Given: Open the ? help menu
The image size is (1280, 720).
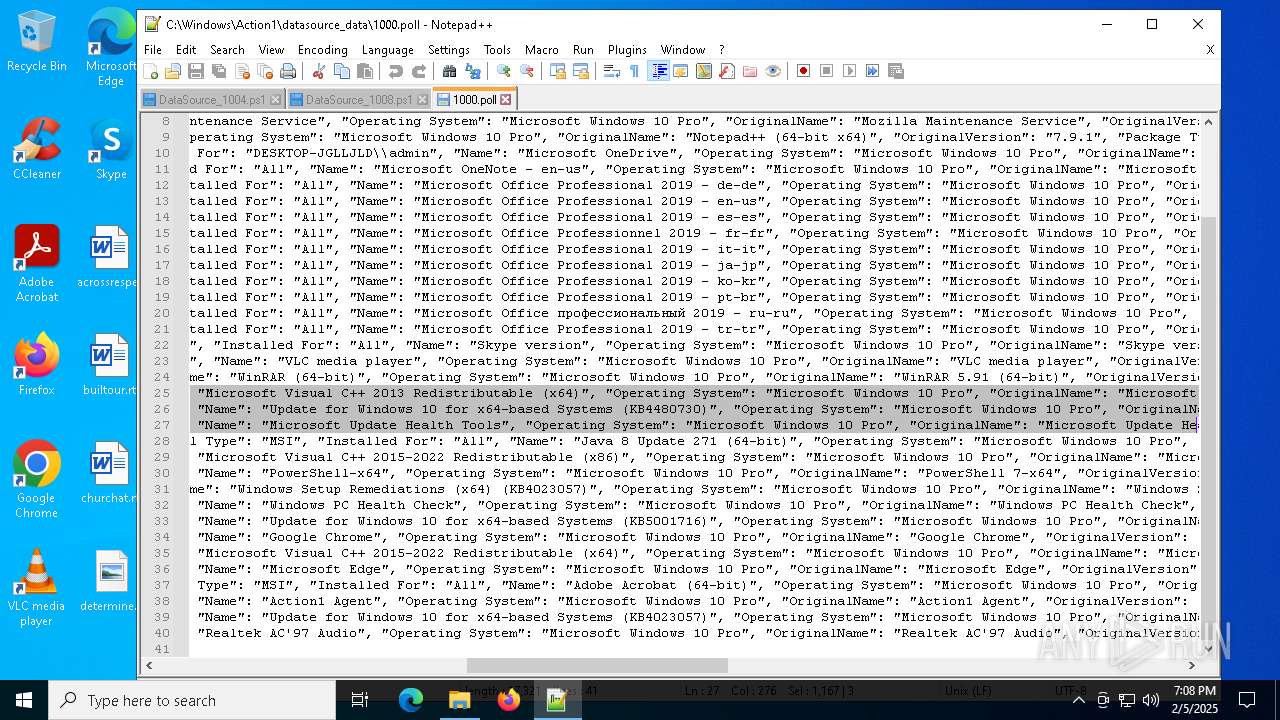Looking at the screenshot, I should (721, 49).
